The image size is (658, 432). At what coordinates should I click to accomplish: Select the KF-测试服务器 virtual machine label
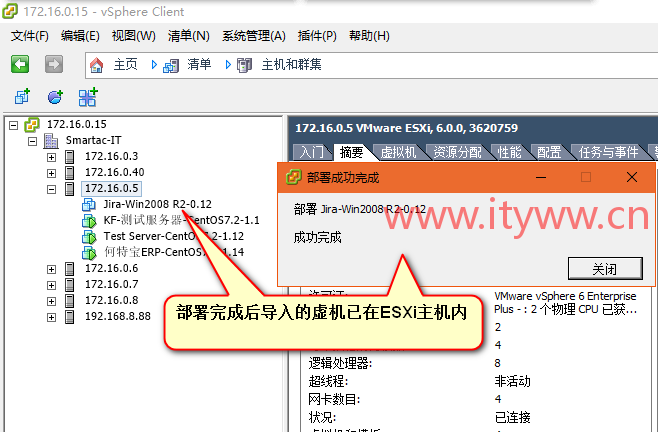pyautogui.click(x=181, y=220)
